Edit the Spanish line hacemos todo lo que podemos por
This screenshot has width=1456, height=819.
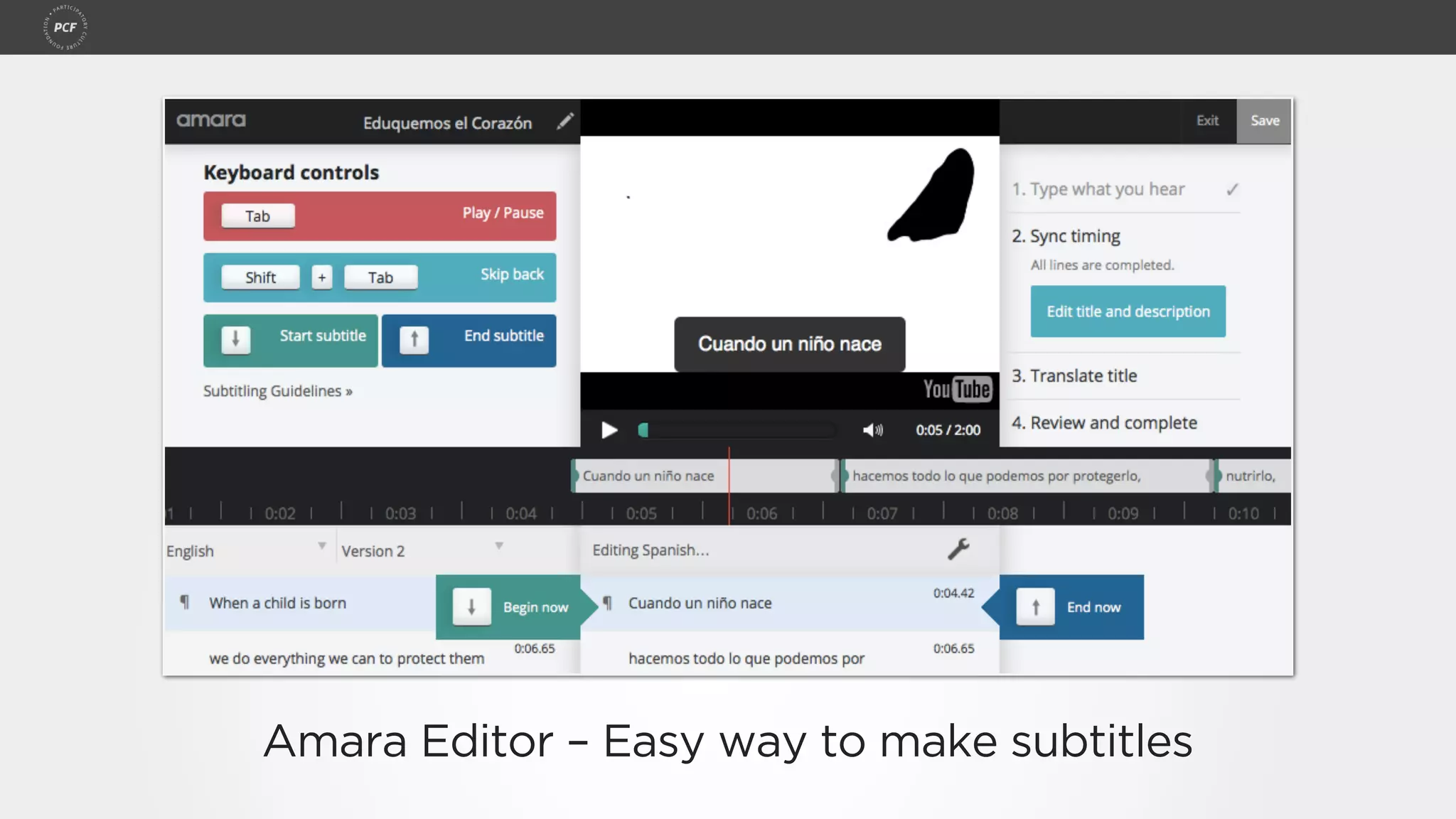746,658
